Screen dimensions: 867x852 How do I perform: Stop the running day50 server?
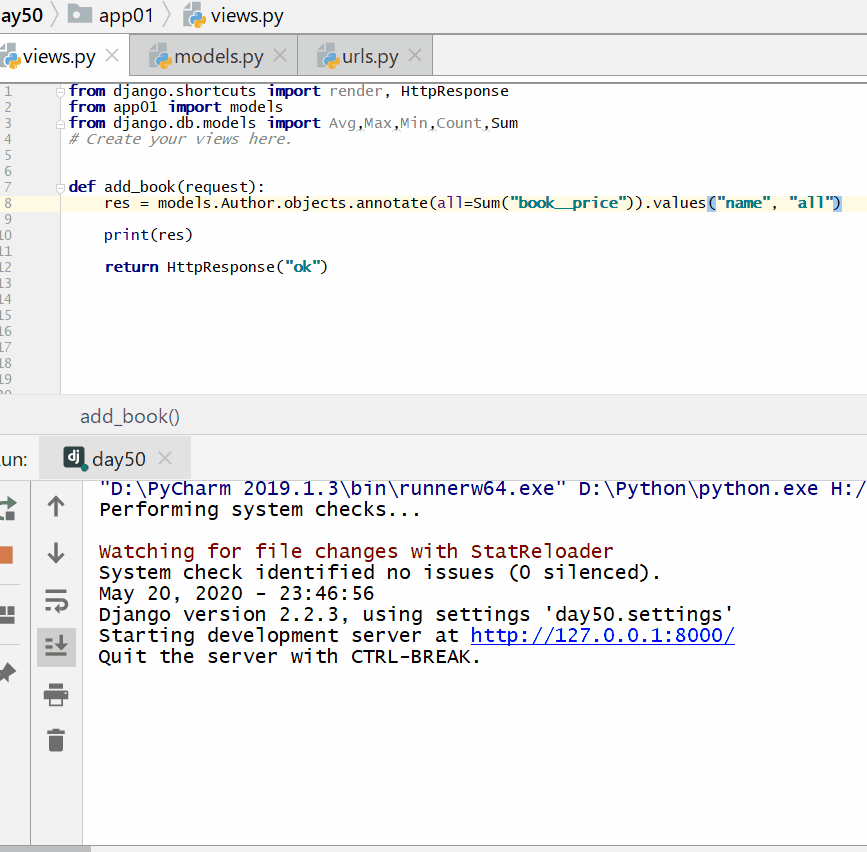click(x=6, y=554)
